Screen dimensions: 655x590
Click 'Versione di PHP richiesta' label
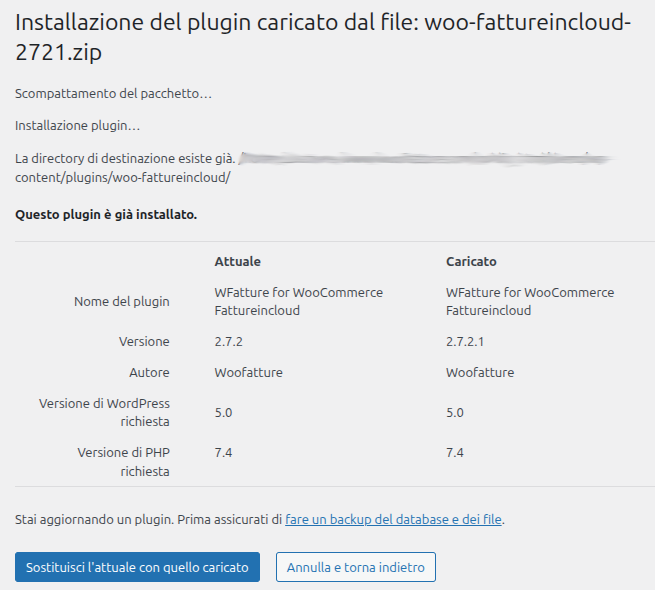coord(124,462)
